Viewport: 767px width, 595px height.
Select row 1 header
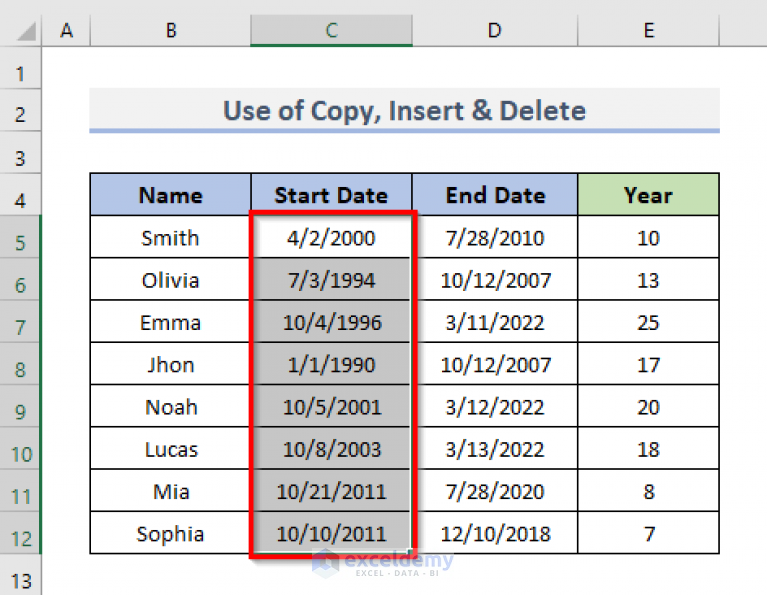click(x=20, y=69)
